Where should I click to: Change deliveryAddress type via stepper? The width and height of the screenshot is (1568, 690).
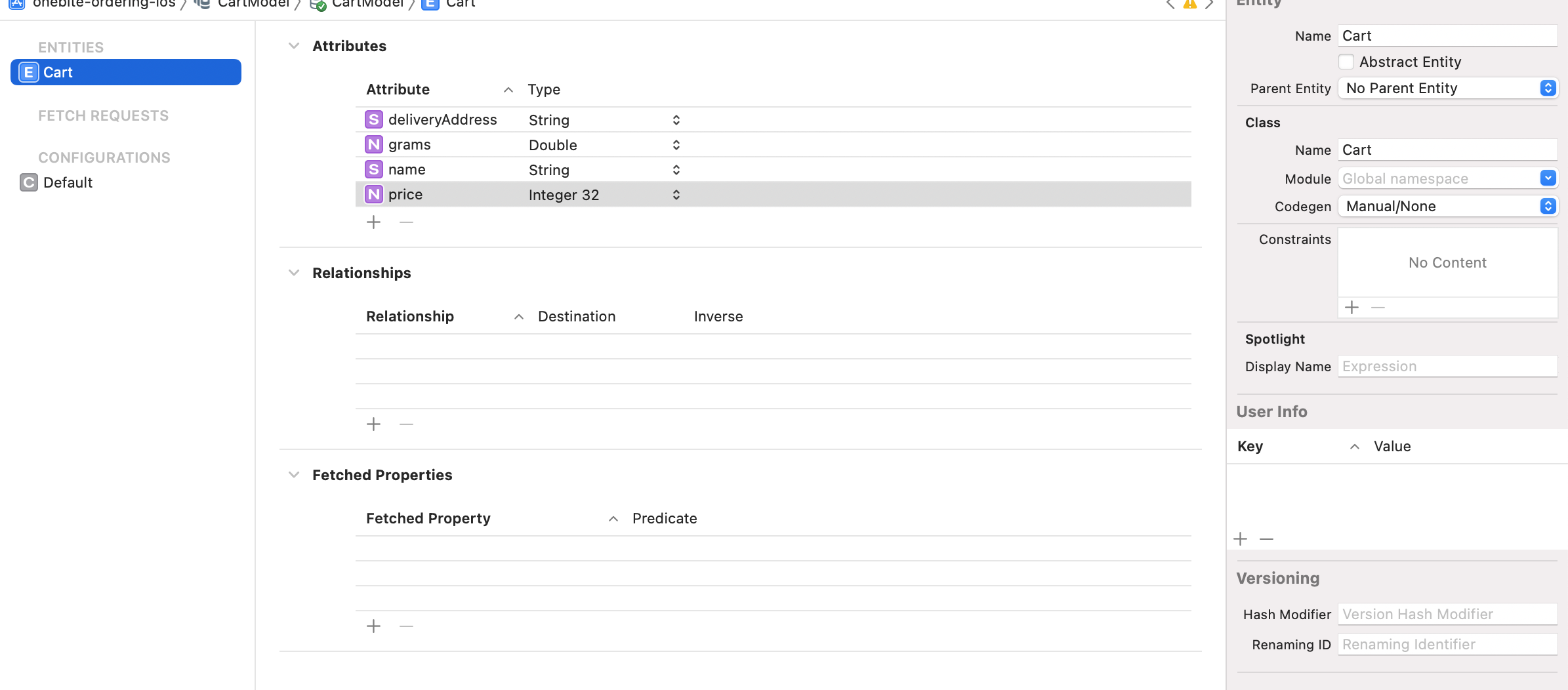pyautogui.click(x=676, y=120)
